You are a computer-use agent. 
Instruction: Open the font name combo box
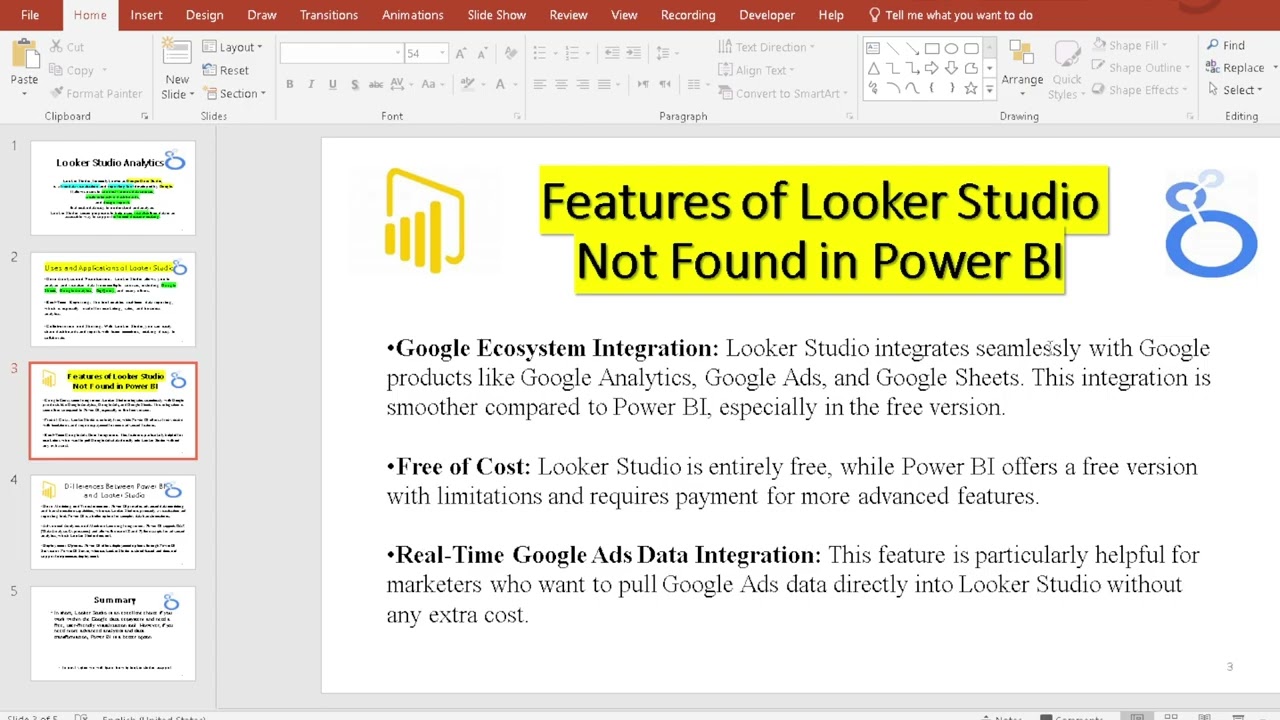tap(341, 53)
